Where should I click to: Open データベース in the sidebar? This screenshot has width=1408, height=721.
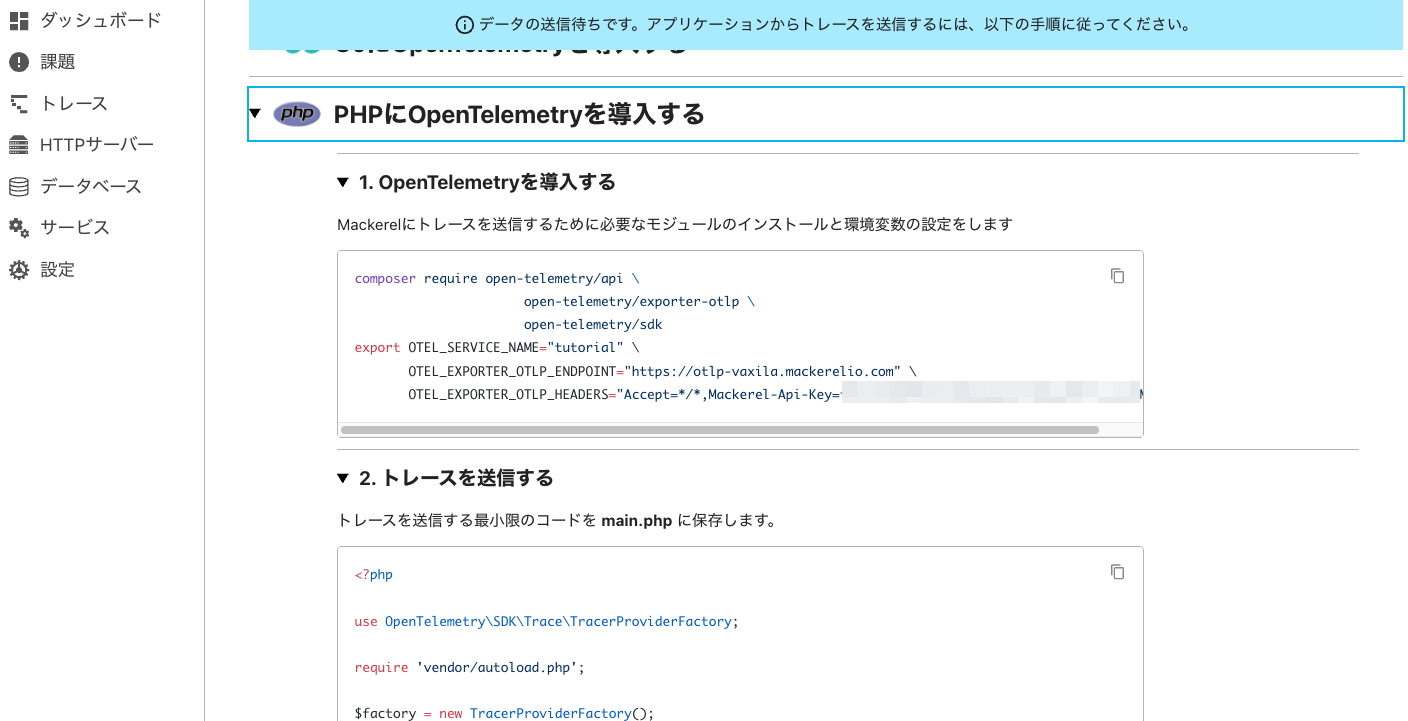[91, 186]
